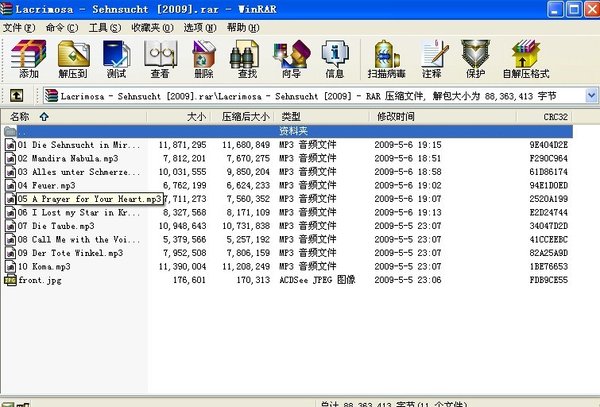Expand the address bar path dropdown
The width and height of the screenshot is (600, 407).
coord(591,95)
